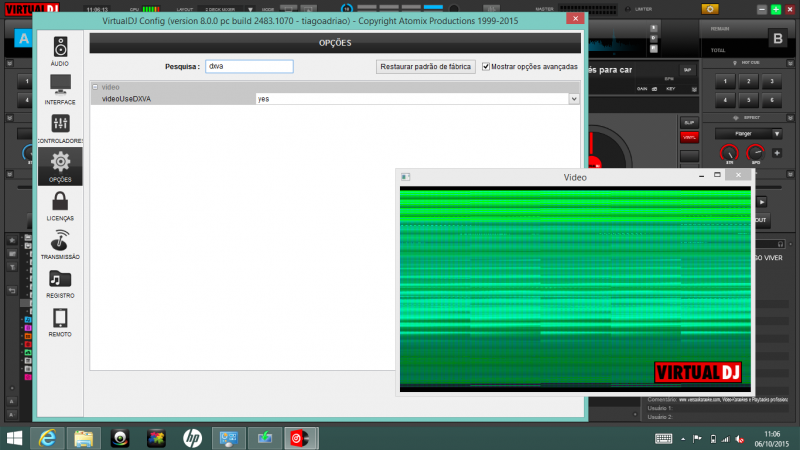Trigger hot cue 5 on deck B
The height and width of the screenshot is (450, 800).
click(x=748, y=100)
